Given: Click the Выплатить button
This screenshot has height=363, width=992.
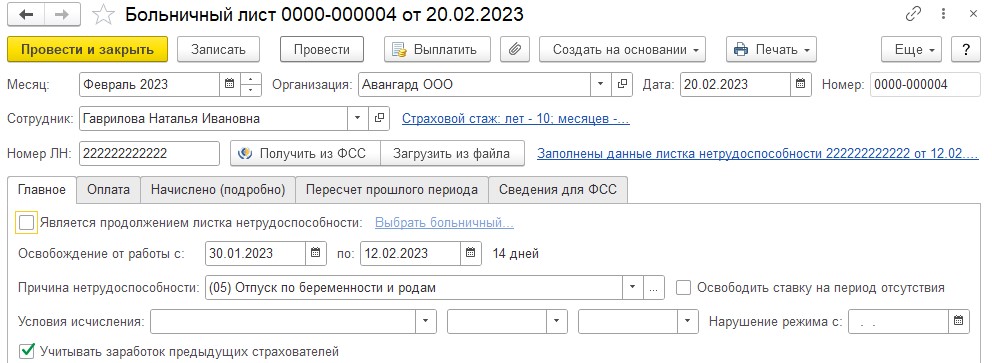Looking at the screenshot, I should (x=438, y=49).
